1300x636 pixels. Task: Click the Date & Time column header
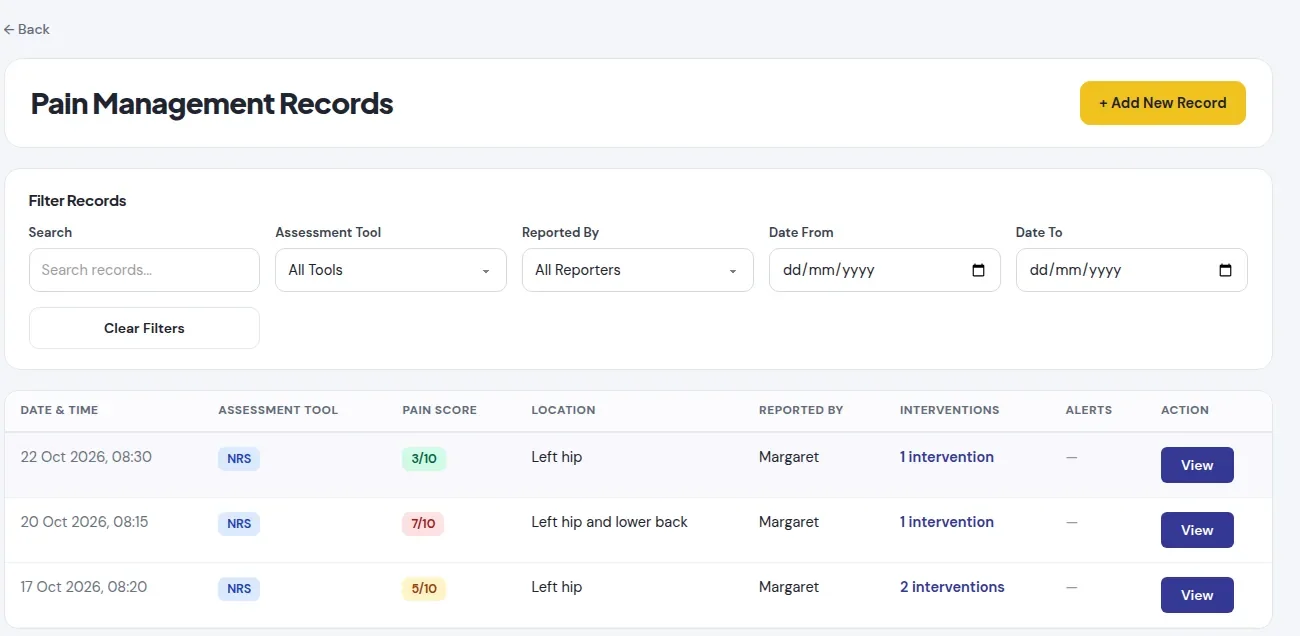[x=59, y=410]
